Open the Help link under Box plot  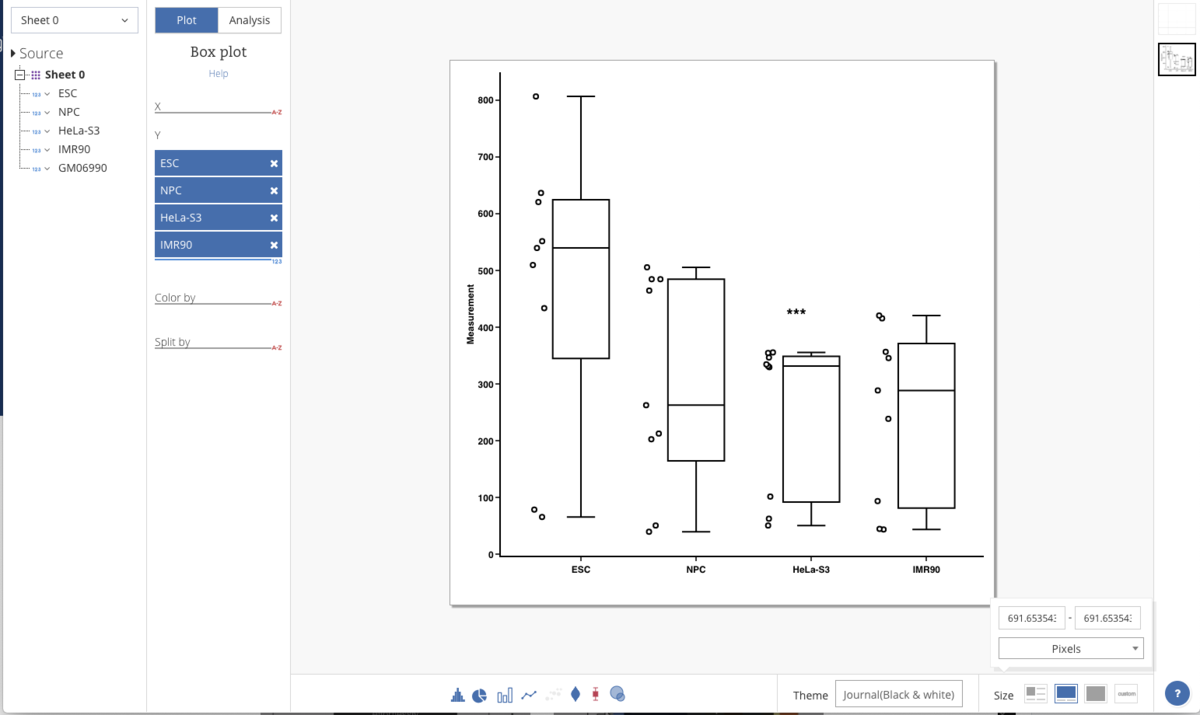click(218, 74)
